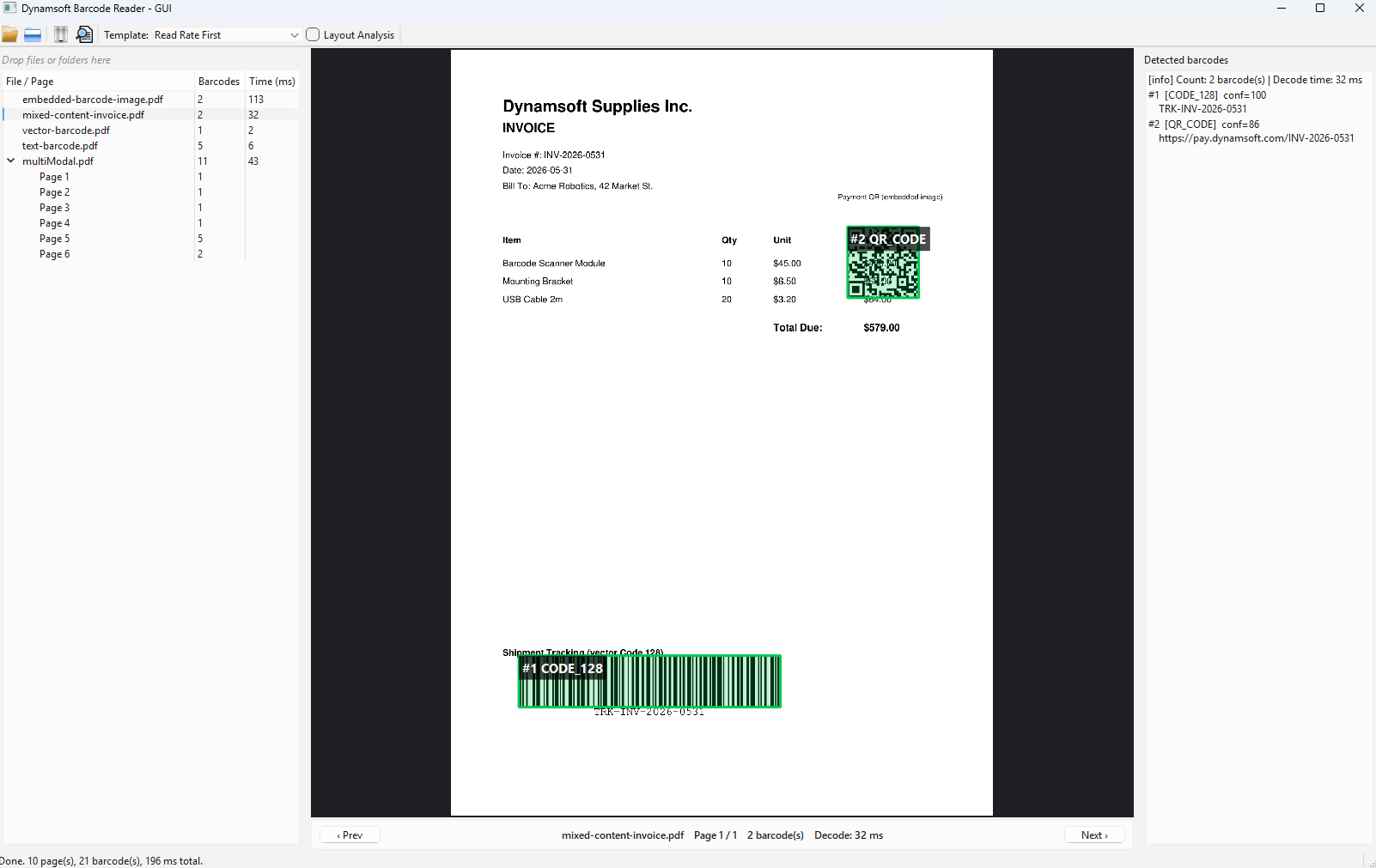Collapse the multiModal.pdf tree node
Image resolution: width=1376 pixels, height=868 pixels.
(x=11, y=161)
